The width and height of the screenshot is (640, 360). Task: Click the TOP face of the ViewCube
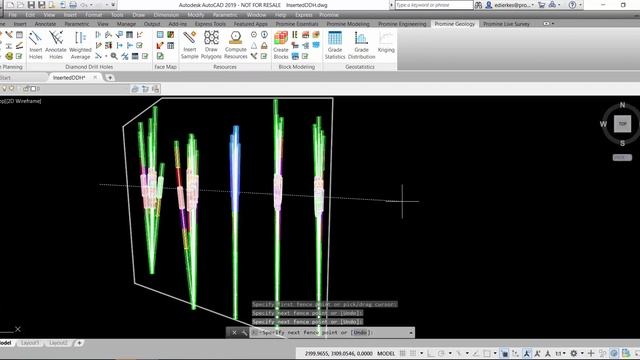[x=622, y=124]
